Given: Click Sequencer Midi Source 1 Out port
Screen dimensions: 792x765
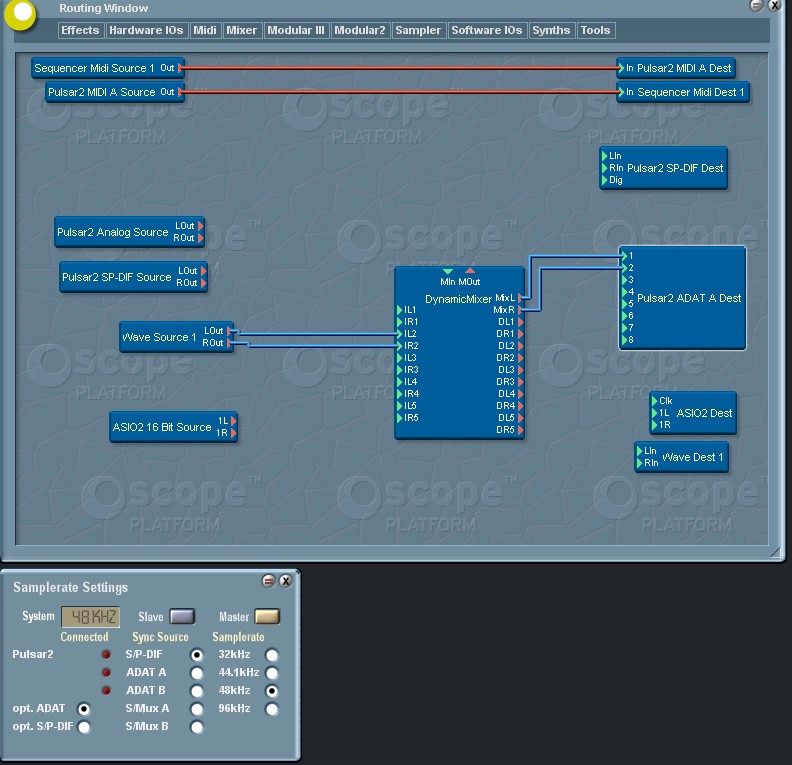Looking at the screenshot, I should (181, 68).
